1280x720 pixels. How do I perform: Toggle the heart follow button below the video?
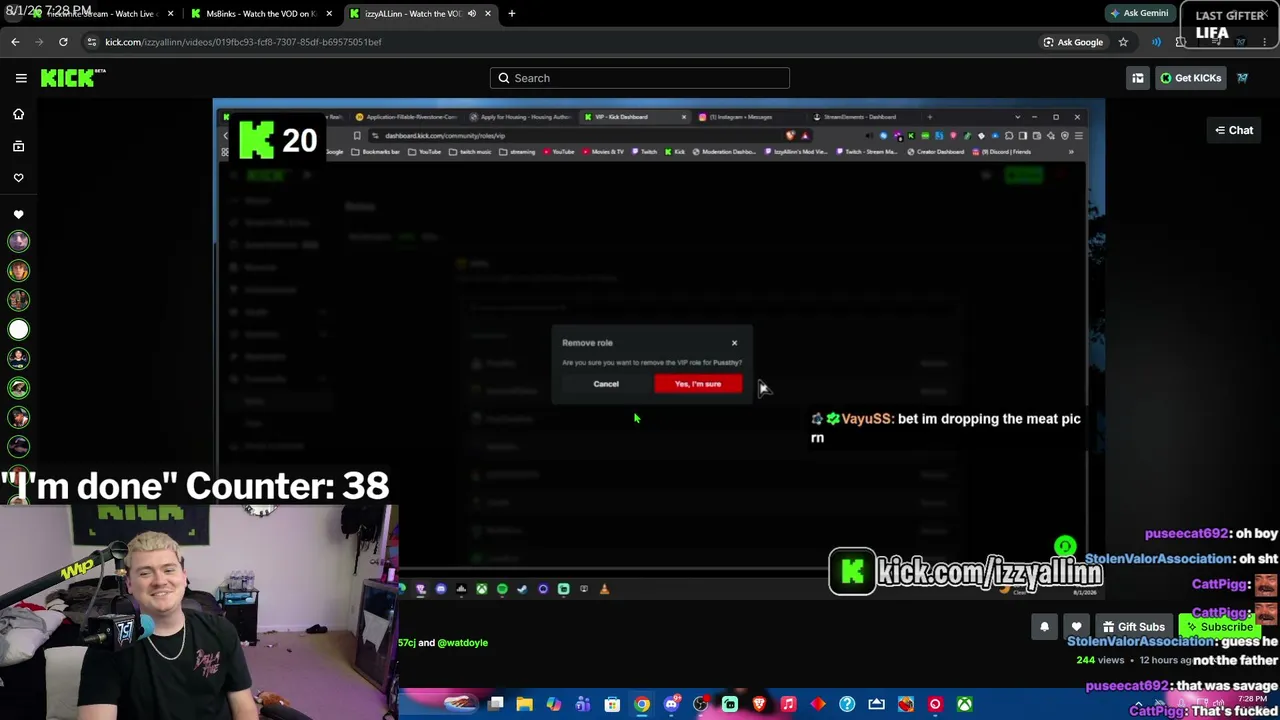pyautogui.click(x=1076, y=627)
